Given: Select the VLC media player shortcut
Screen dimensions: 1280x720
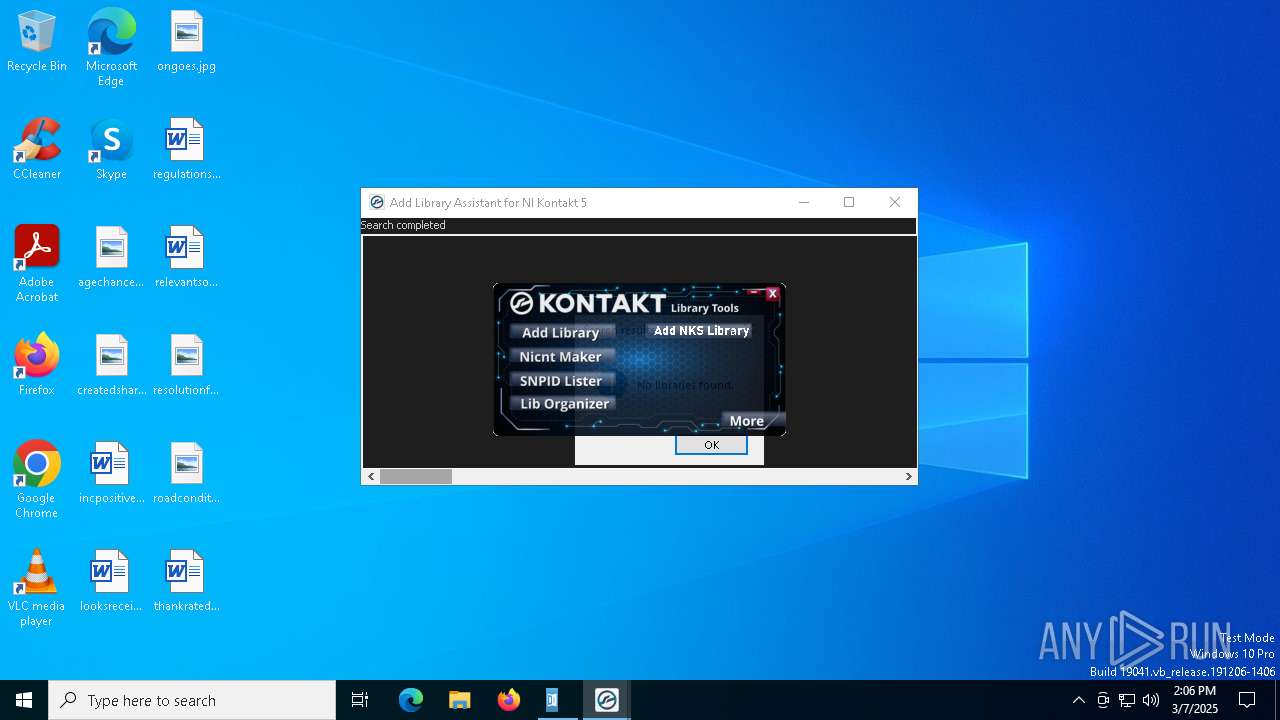Looking at the screenshot, I should (x=37, y=588).
